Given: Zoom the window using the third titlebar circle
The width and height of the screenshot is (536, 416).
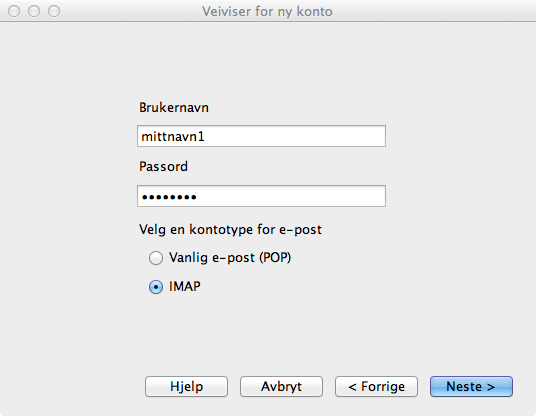Looking at the screenshot, I should tap(54, 11).
